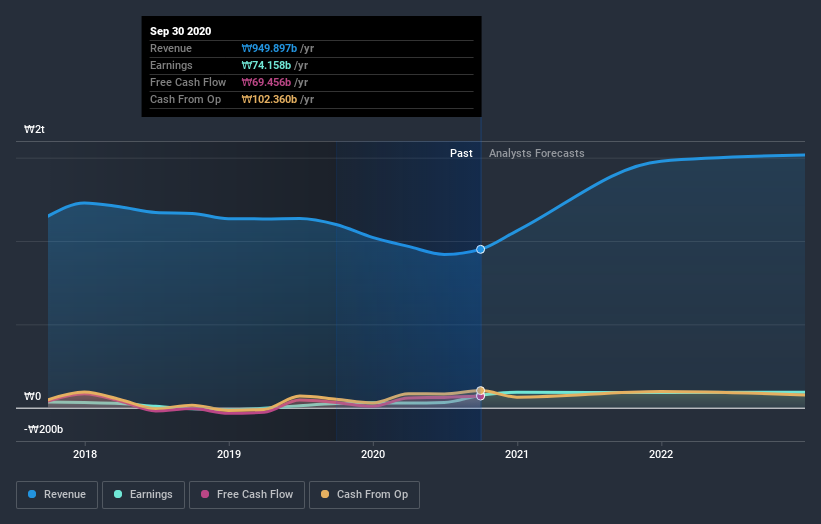Click the Past label on chart
This screenshot has height=524, width=821.
[461, 153]
